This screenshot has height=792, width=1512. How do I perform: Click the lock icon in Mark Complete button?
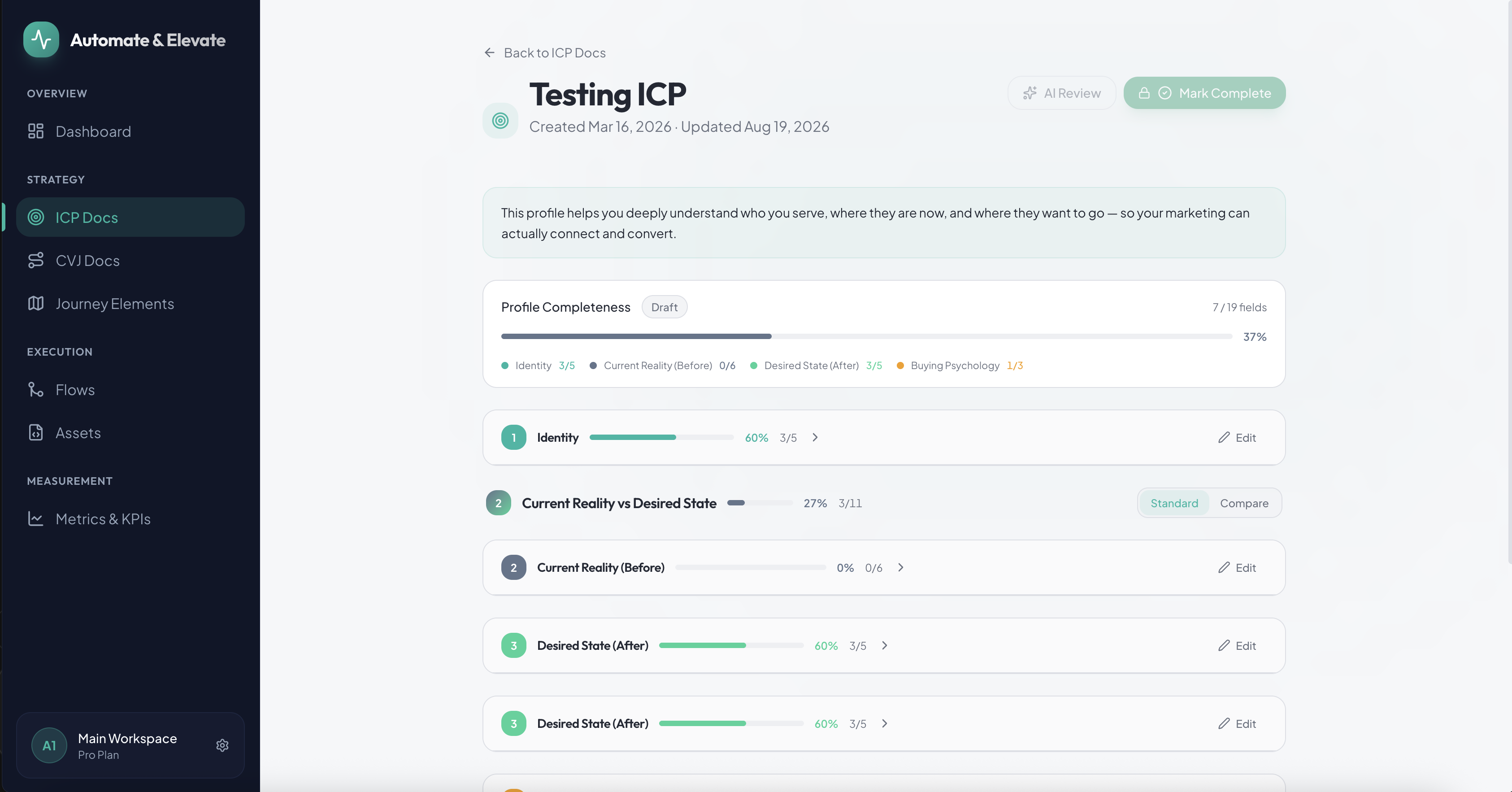(x=1144, y=93)
